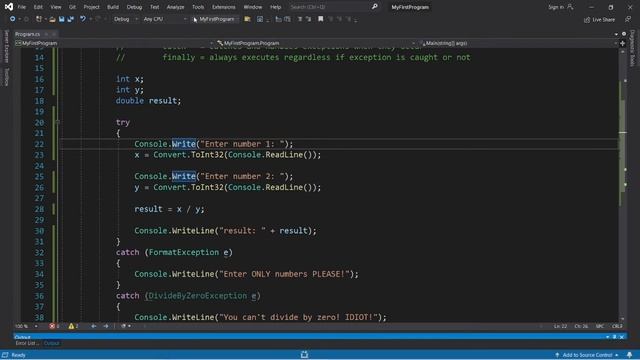
Task: Open the Output panel window options dropdown
Action: tap(607, 337)
